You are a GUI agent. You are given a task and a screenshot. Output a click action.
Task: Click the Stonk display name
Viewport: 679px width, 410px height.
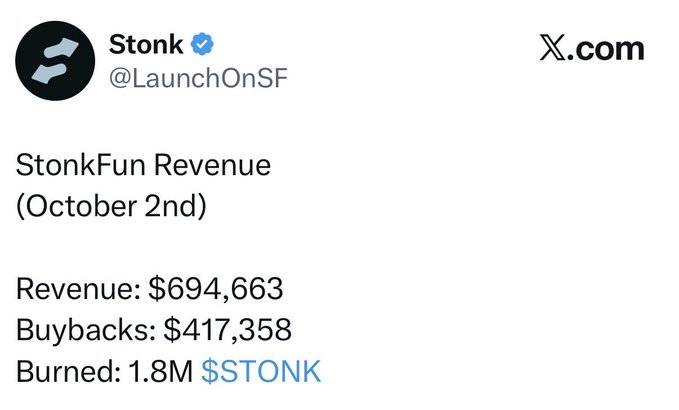click(x=146, y=44)
